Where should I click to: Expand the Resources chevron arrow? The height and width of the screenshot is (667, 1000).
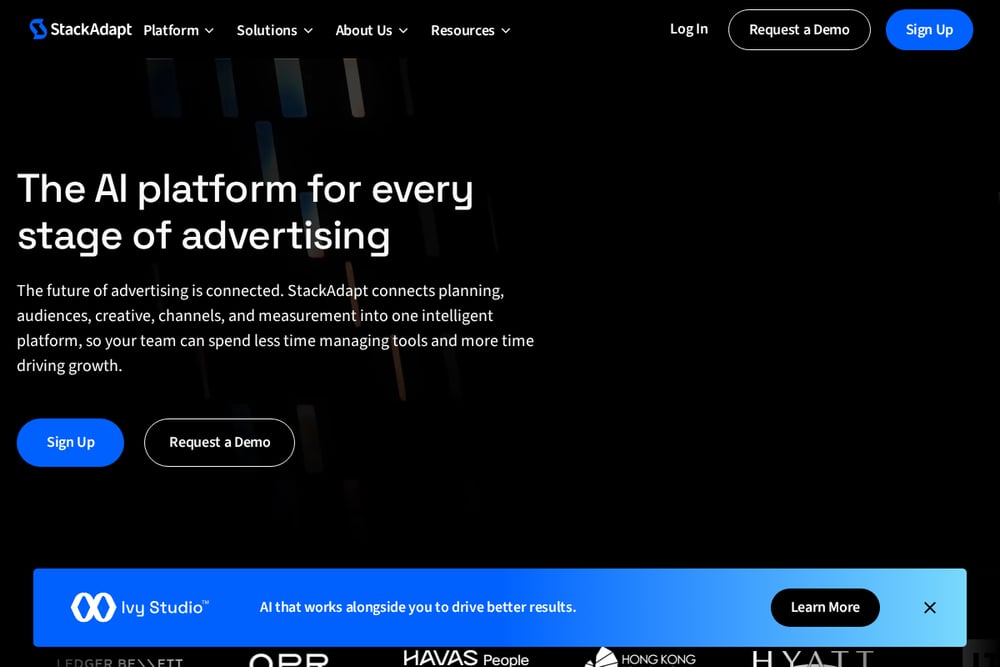(506, 31)
